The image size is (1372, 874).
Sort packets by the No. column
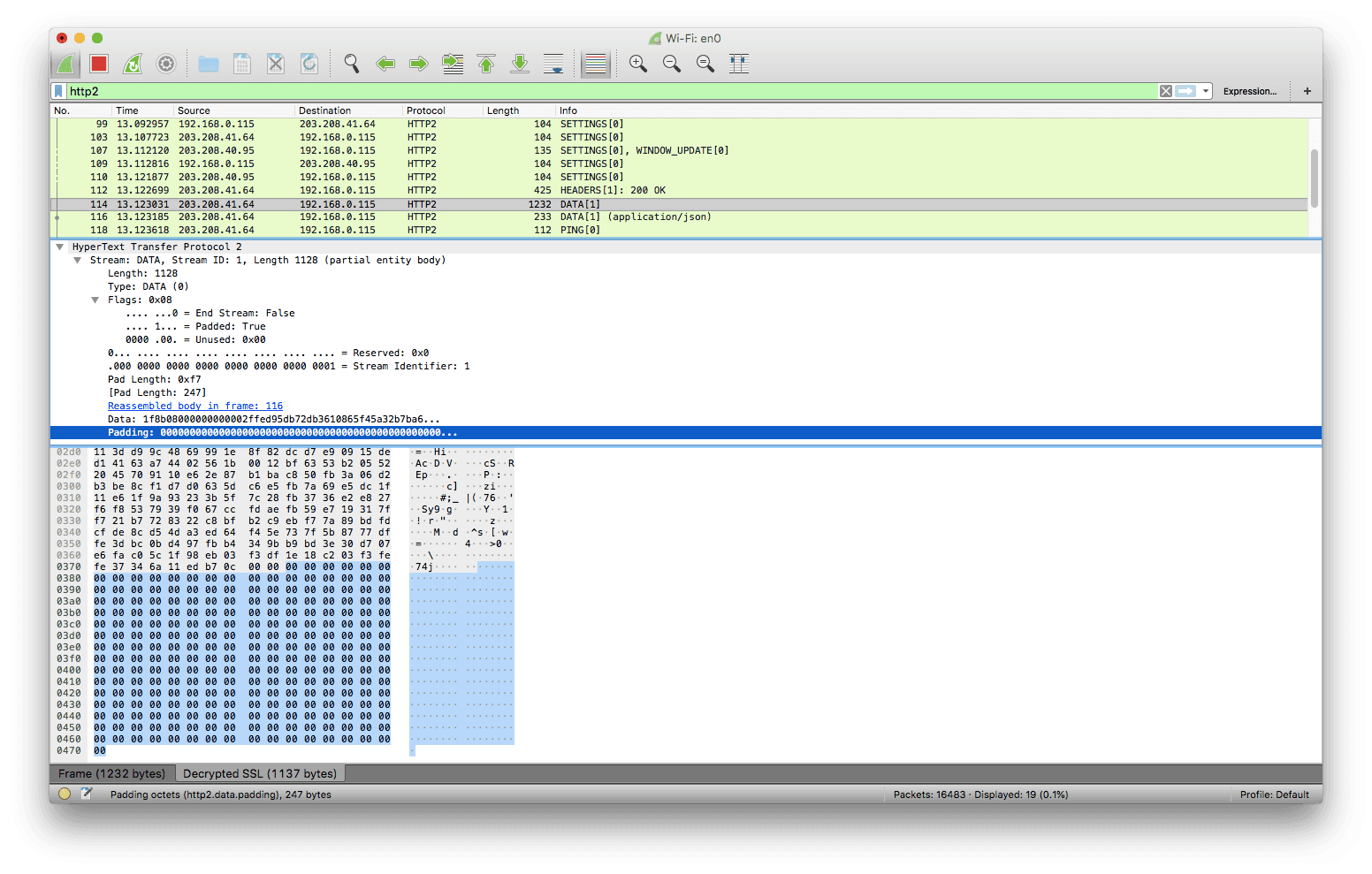click(x=81, y=110)
